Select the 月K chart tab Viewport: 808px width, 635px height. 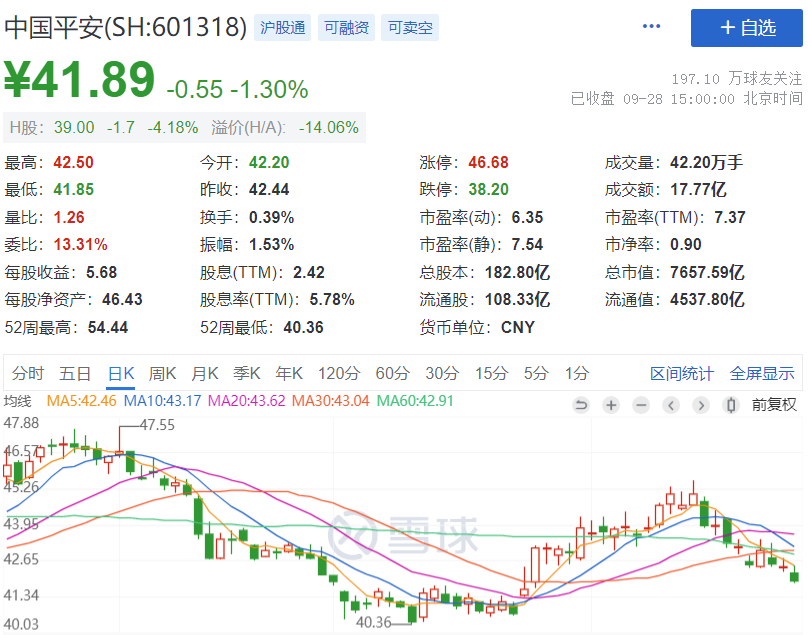(x=205, y=373)
